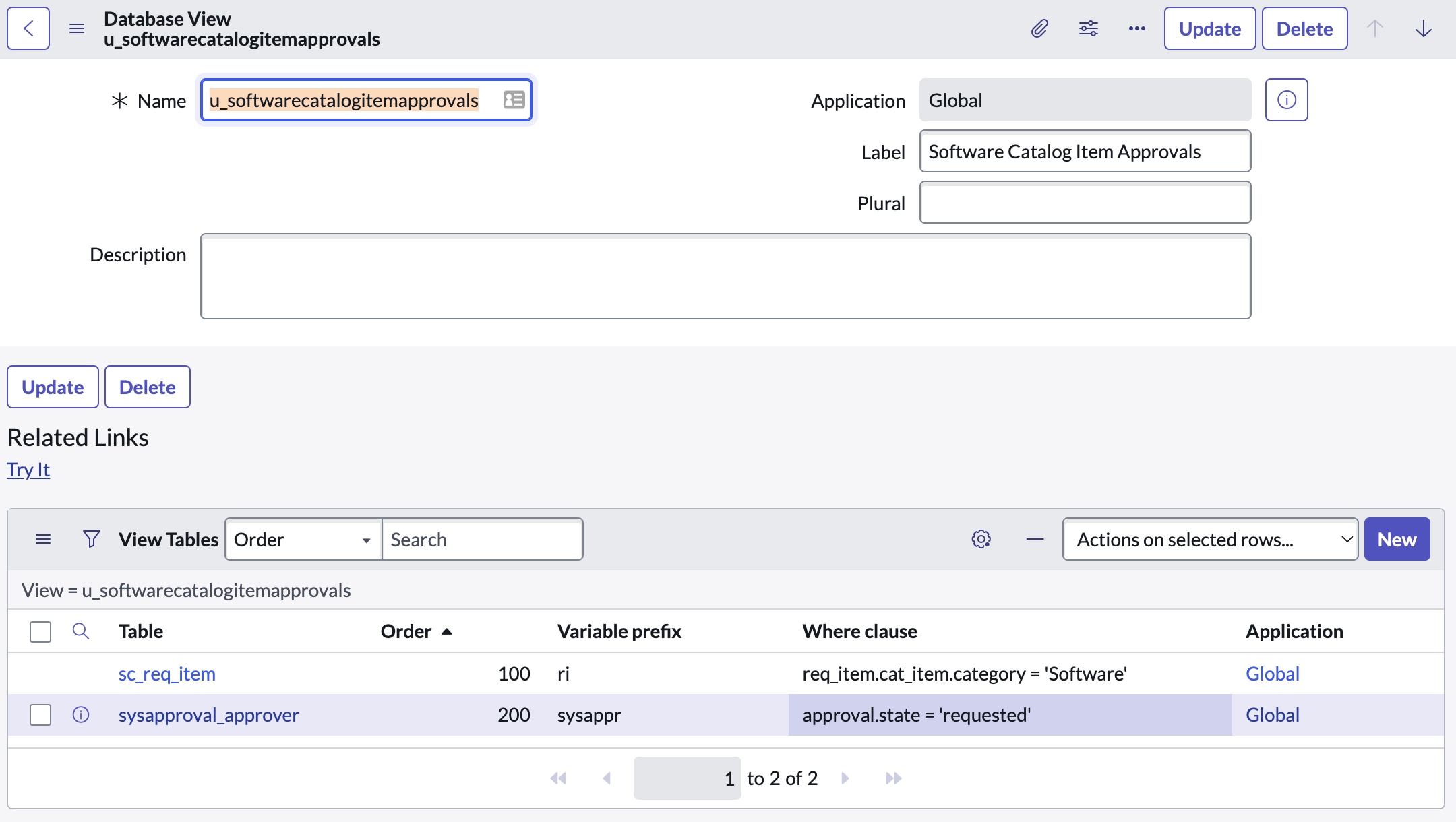Click the Plural input field
Viewport: 1456px width, 822px height.
[x=1085, y=202]
